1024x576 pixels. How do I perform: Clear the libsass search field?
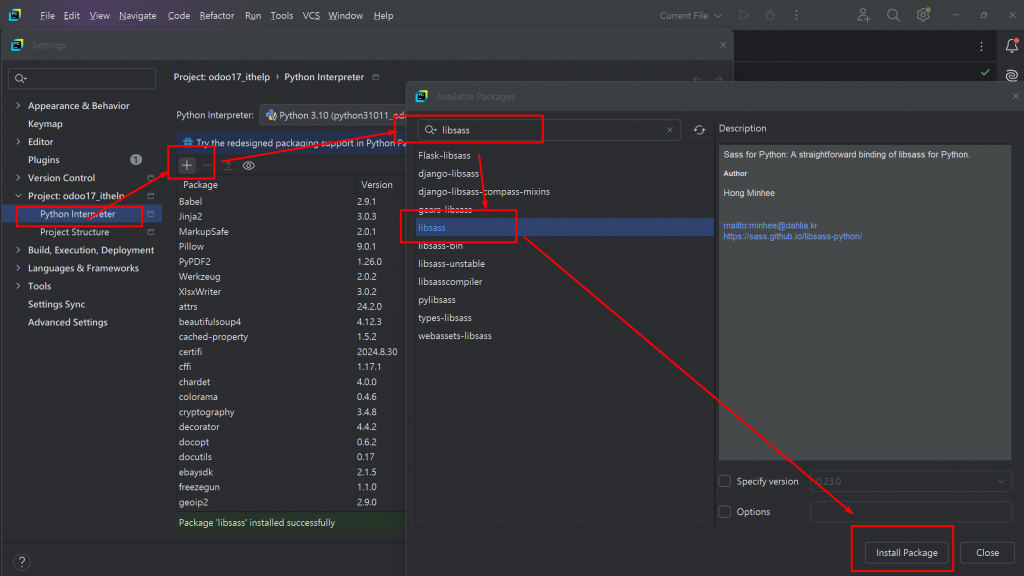669,130
